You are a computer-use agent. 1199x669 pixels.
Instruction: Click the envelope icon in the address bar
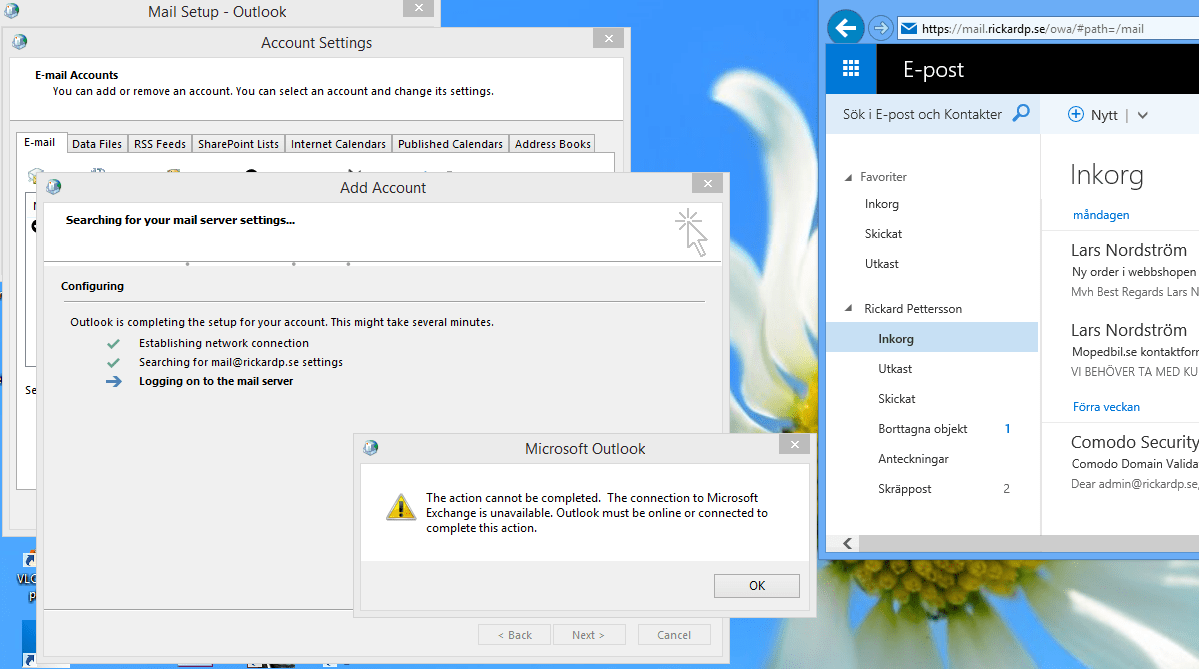tap(908, 28)
